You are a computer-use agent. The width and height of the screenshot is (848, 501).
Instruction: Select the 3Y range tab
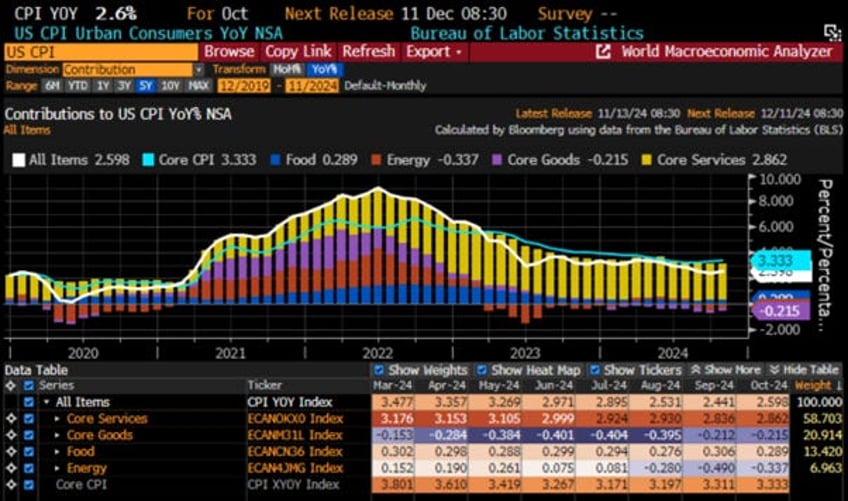[124, 85]
